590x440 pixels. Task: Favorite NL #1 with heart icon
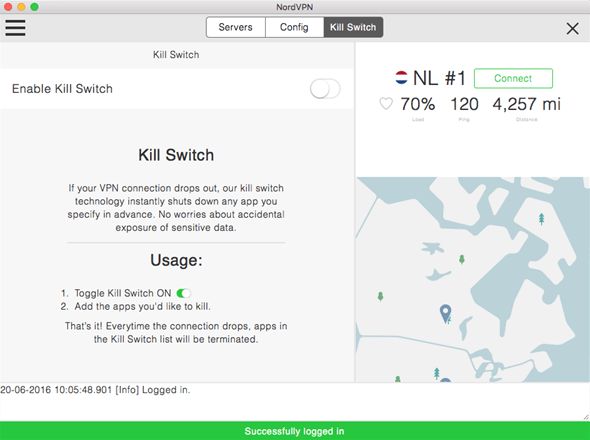(x=386, y=104)
